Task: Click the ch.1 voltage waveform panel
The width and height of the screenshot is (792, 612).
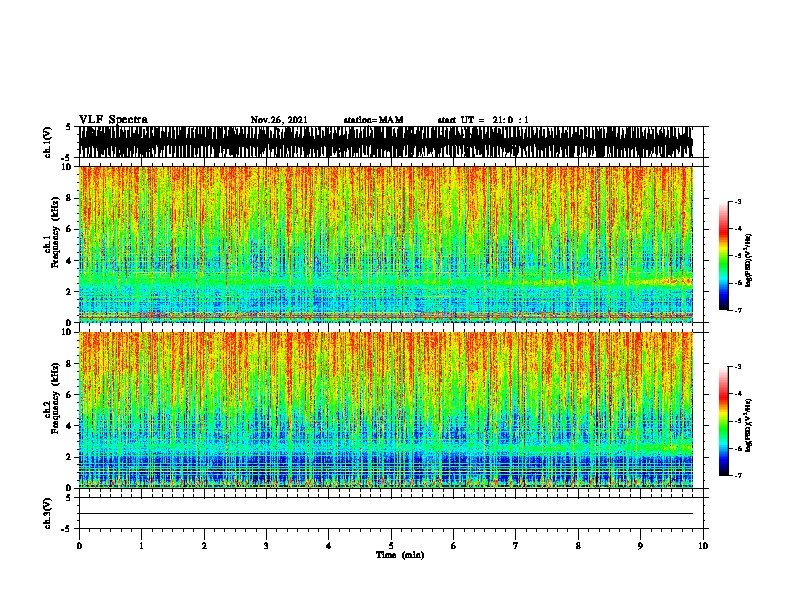Action: (386, 142)
